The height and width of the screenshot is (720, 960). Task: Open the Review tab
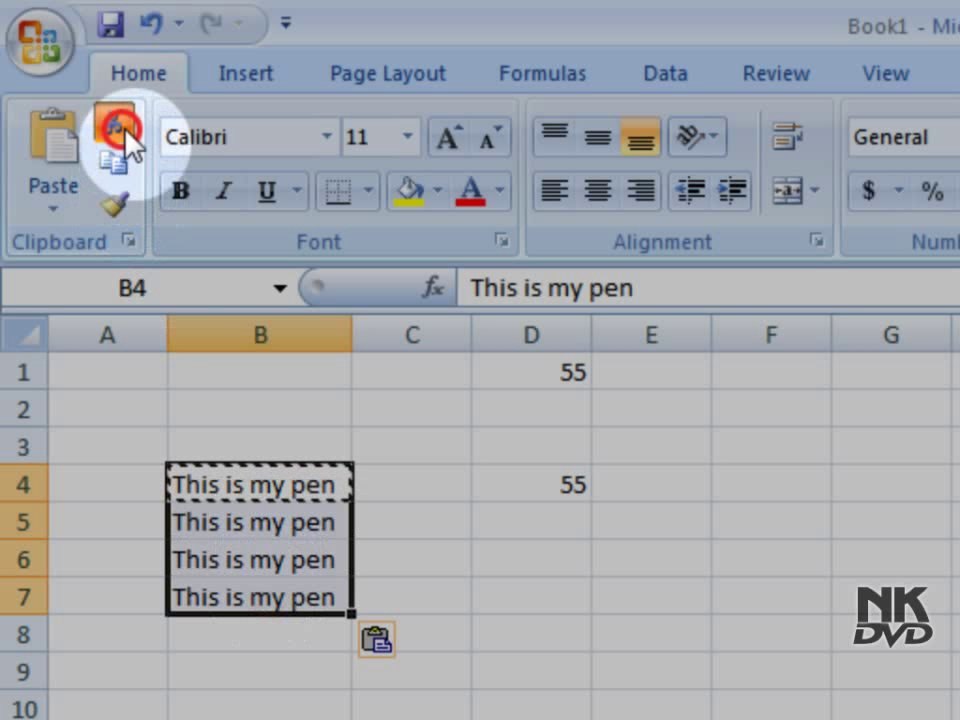click(x=776, y=73)
